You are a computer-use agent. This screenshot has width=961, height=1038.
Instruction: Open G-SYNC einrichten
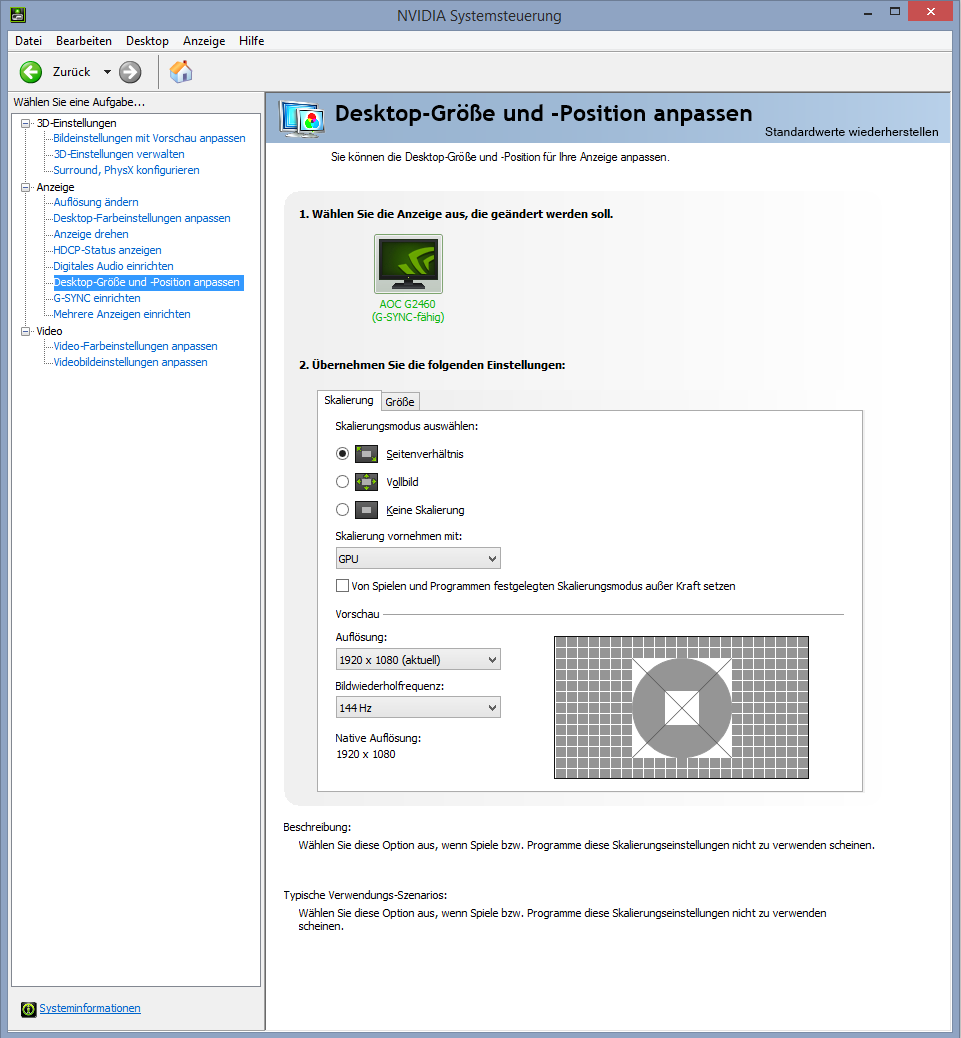97,298
